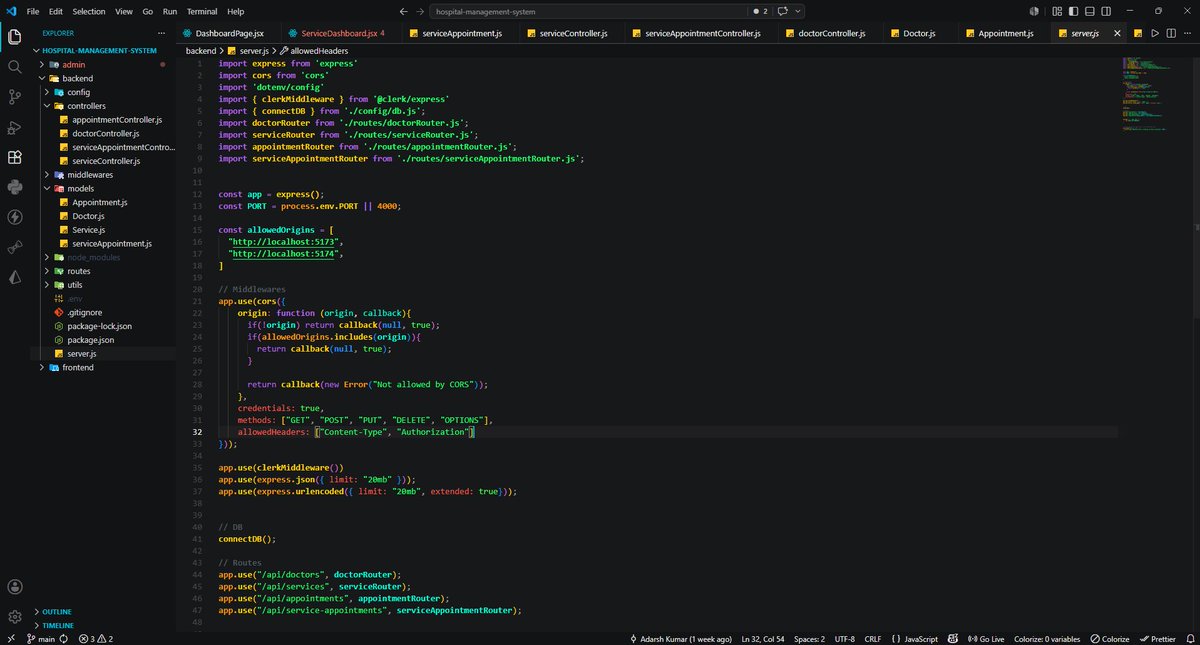Open editor more actions ellipsis menu

coord(1186,33)
